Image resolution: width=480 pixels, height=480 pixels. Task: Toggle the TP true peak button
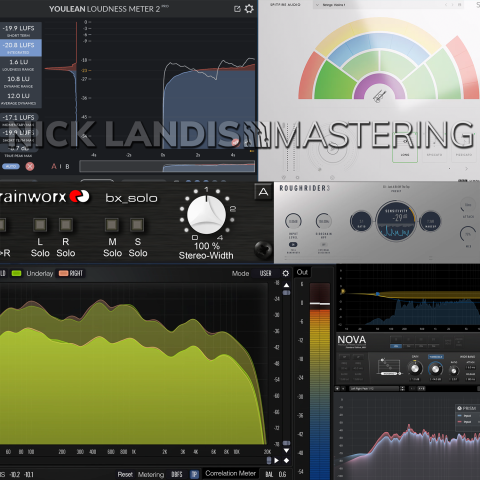coord(194,474)
